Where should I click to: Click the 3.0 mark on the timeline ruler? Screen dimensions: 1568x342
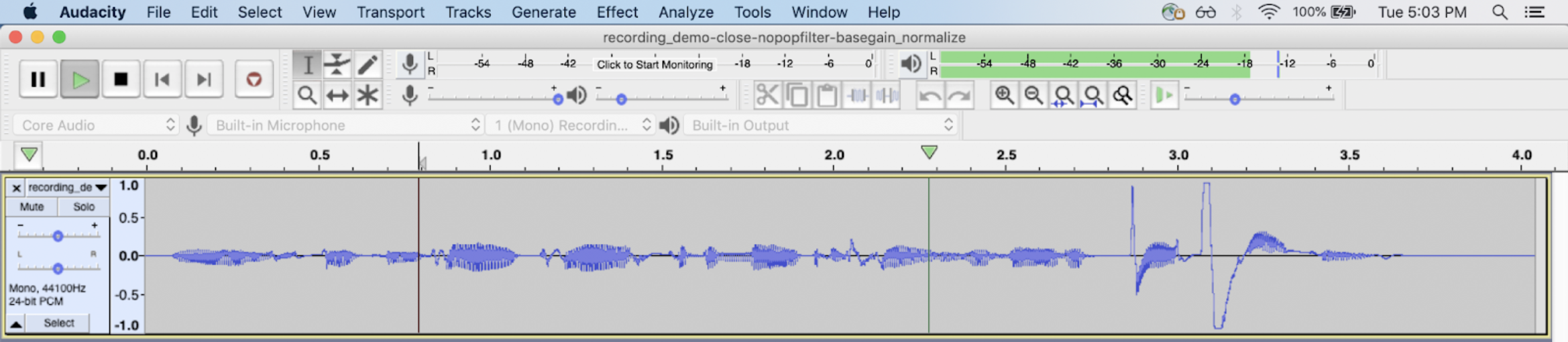pos(1178,155)
